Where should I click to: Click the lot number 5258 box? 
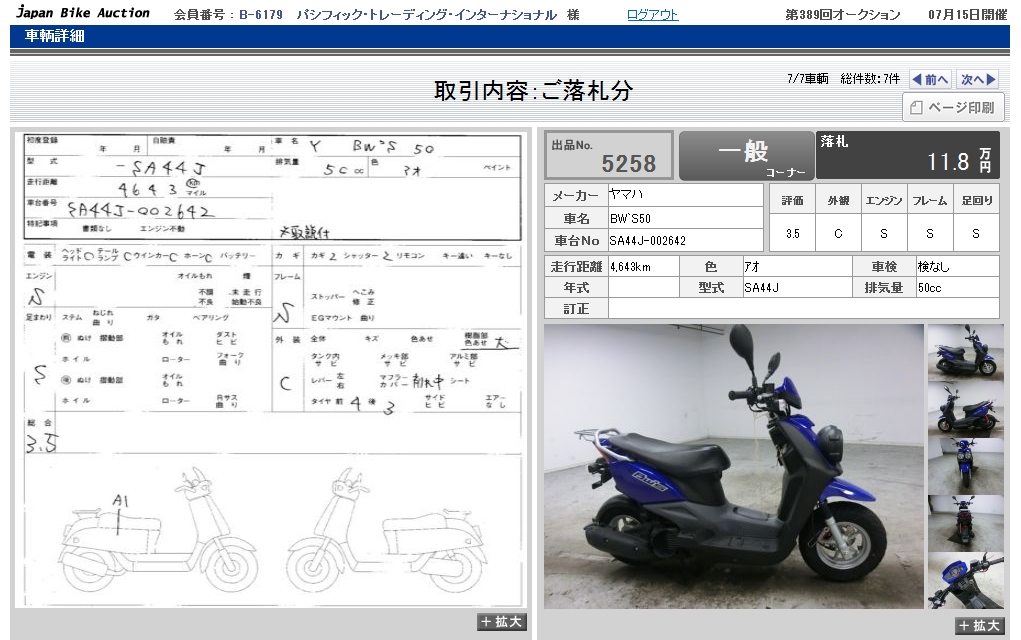(608, 155)
